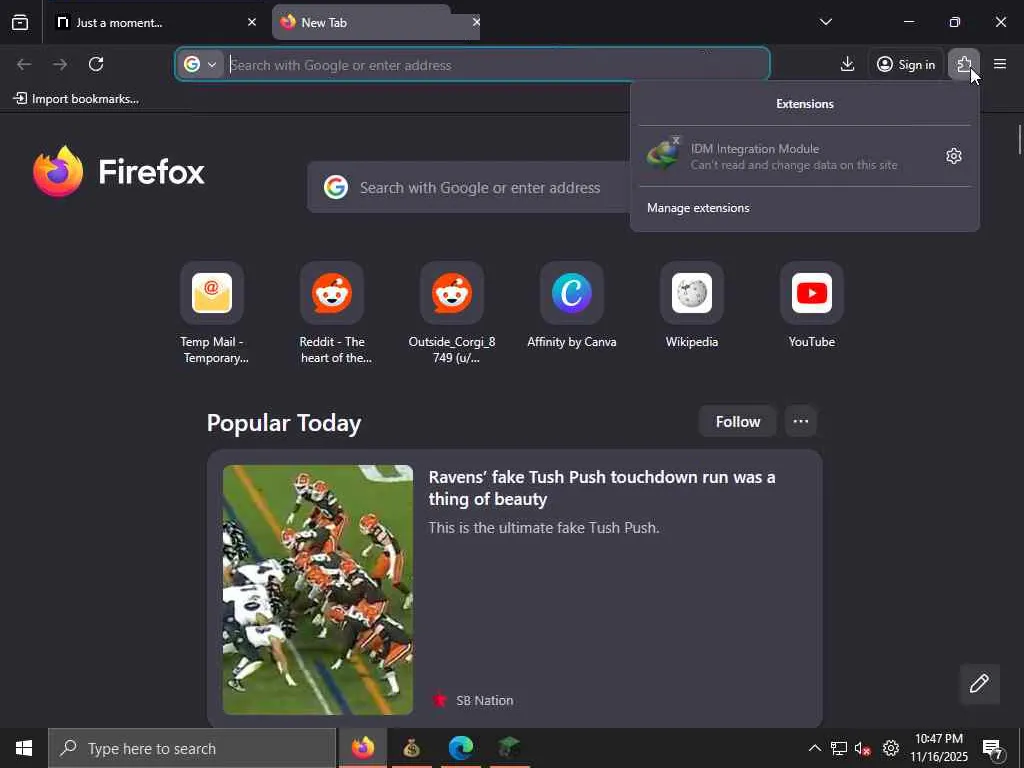This screenshot has width=1024, height=768.
Task: Open the money bag taskbar app
Action: coord(411,748)
